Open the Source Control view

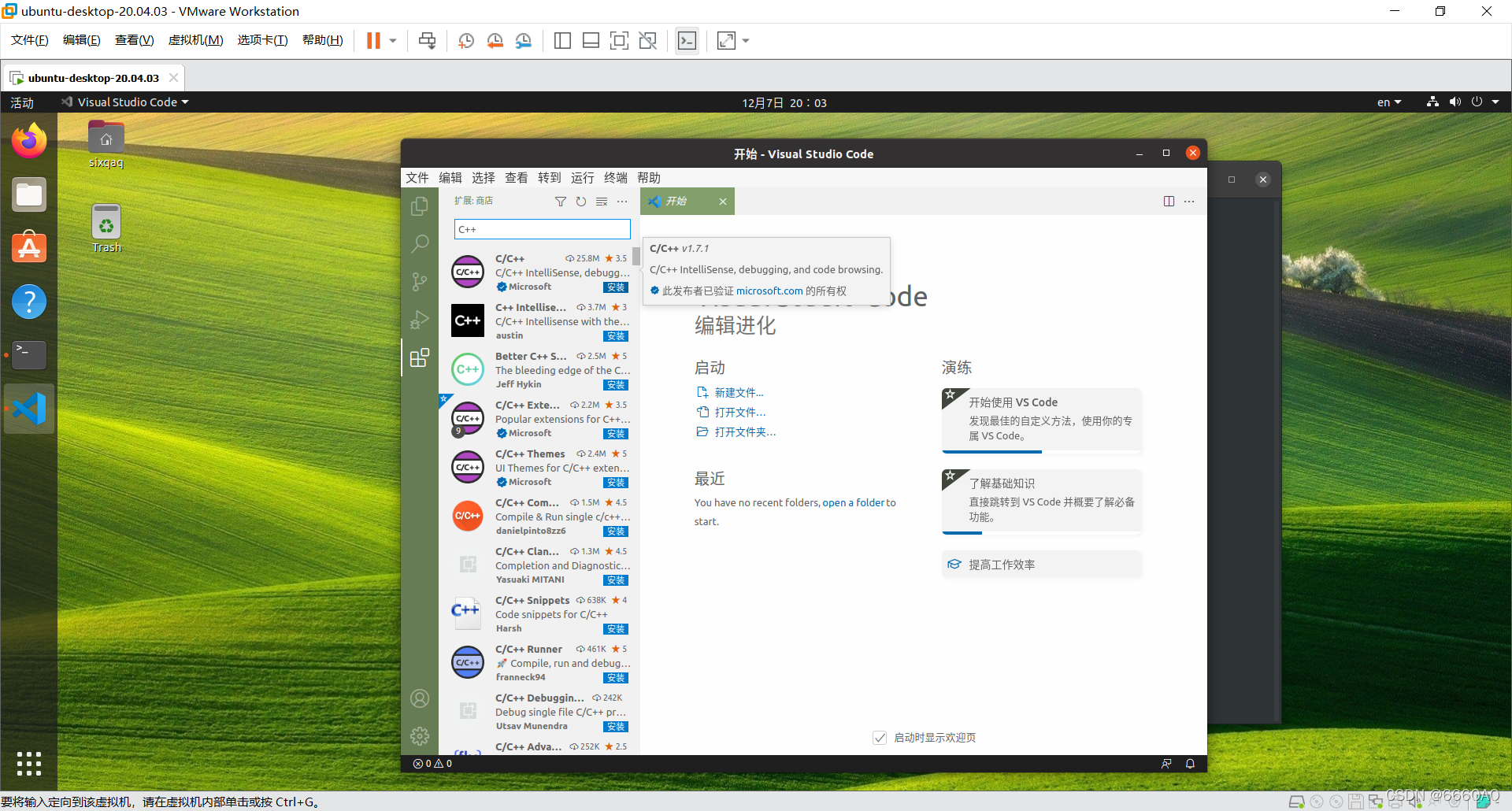tap(420, 281)
